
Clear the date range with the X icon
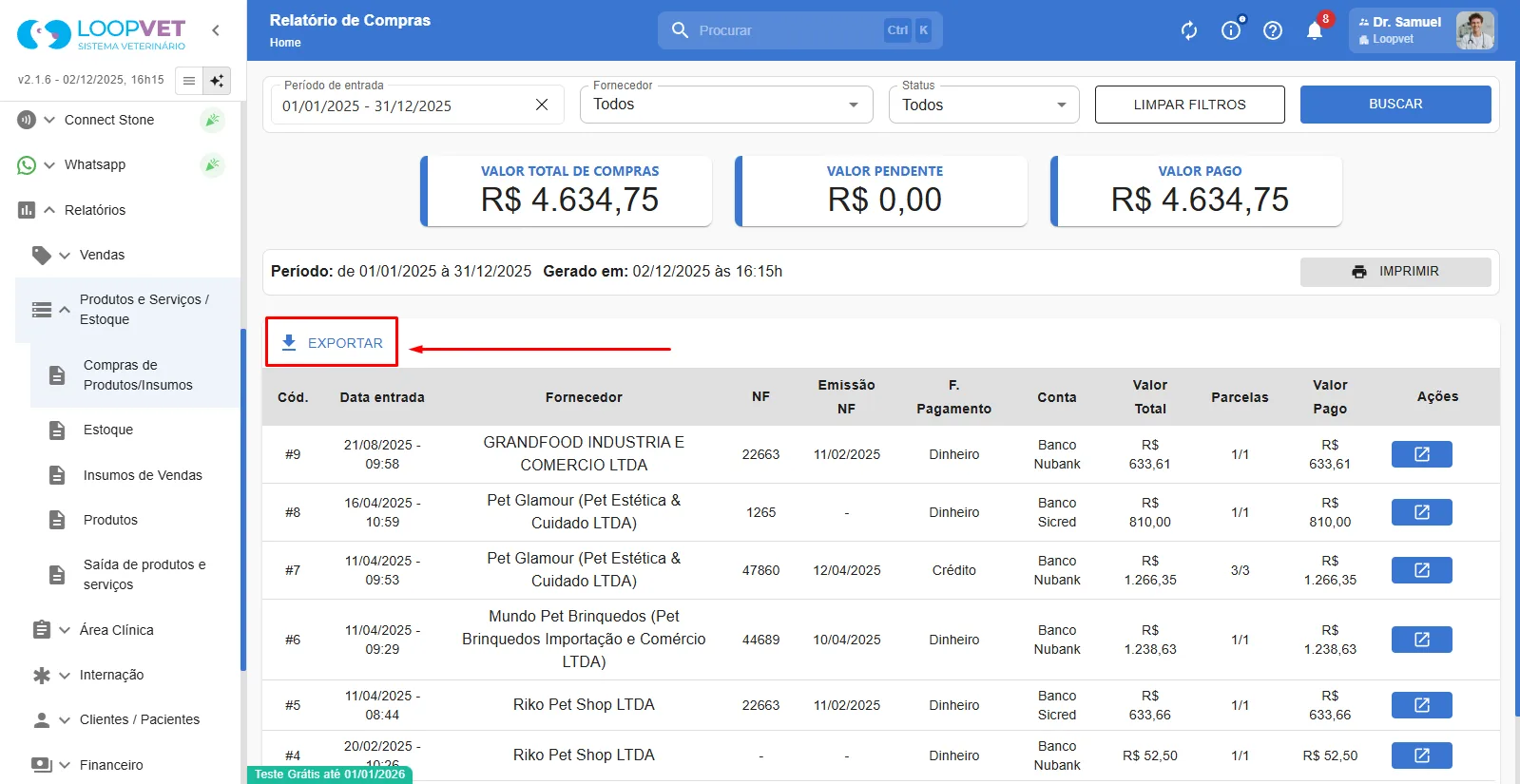click(x=542, y=105)
